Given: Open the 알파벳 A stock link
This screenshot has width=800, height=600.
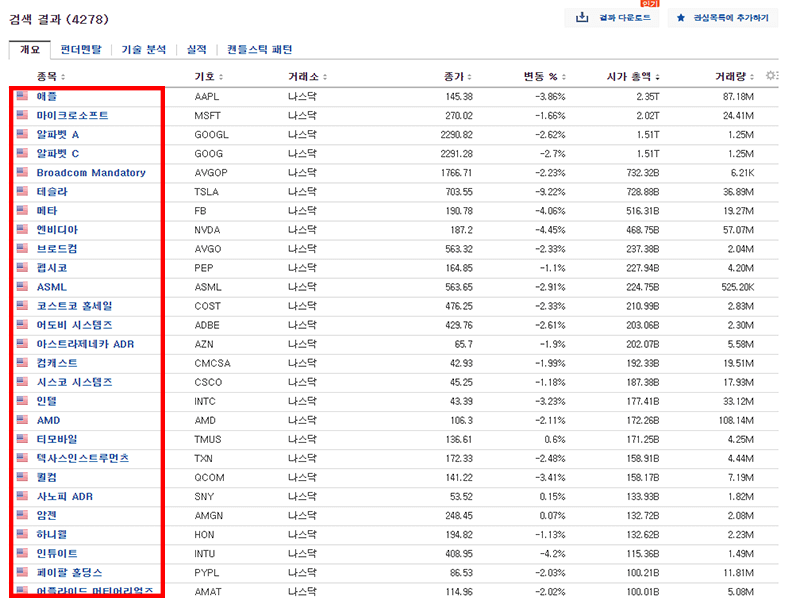Looking at the screenshot, I should click(57, 135).
